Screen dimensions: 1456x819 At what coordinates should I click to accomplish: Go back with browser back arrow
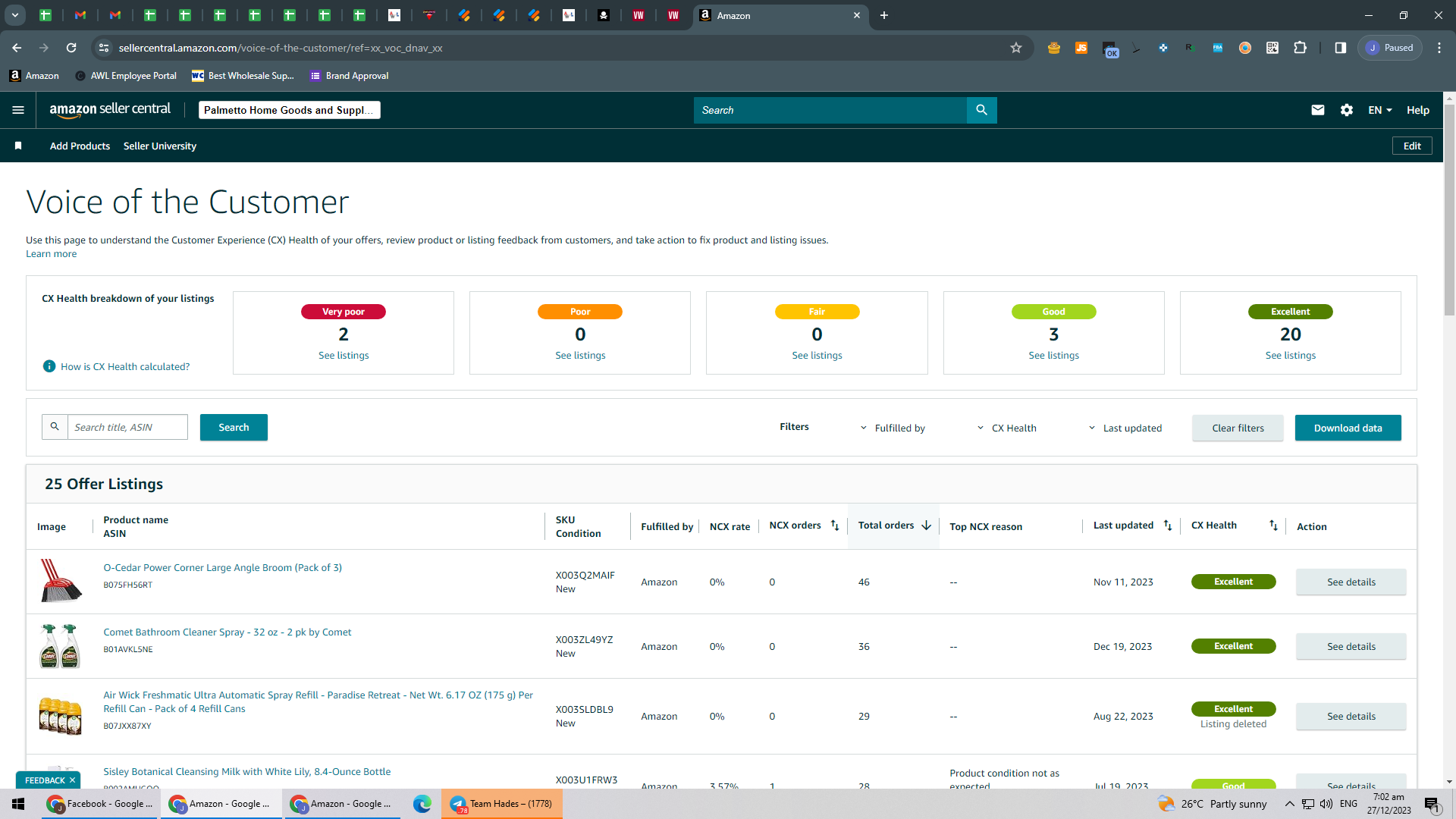17,48
